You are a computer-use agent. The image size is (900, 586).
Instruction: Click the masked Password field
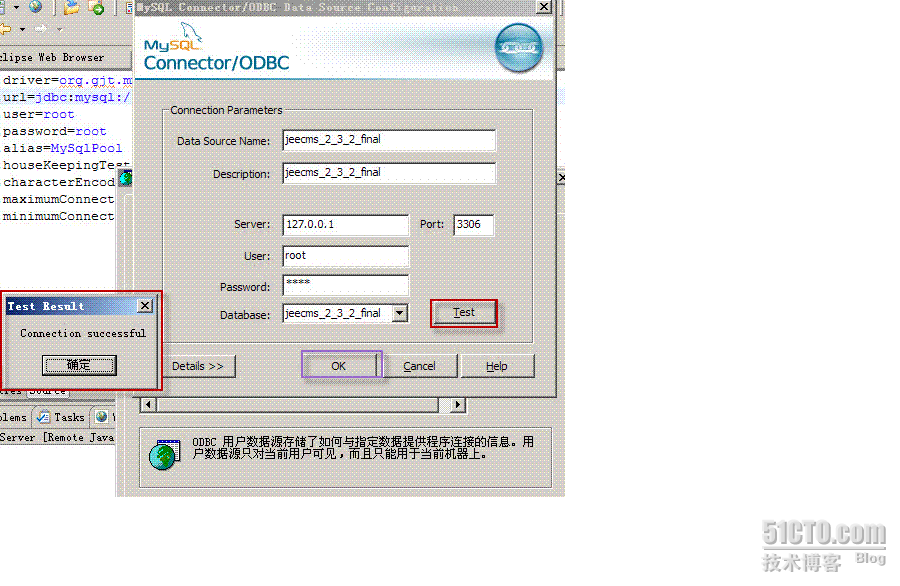(346, 285)
